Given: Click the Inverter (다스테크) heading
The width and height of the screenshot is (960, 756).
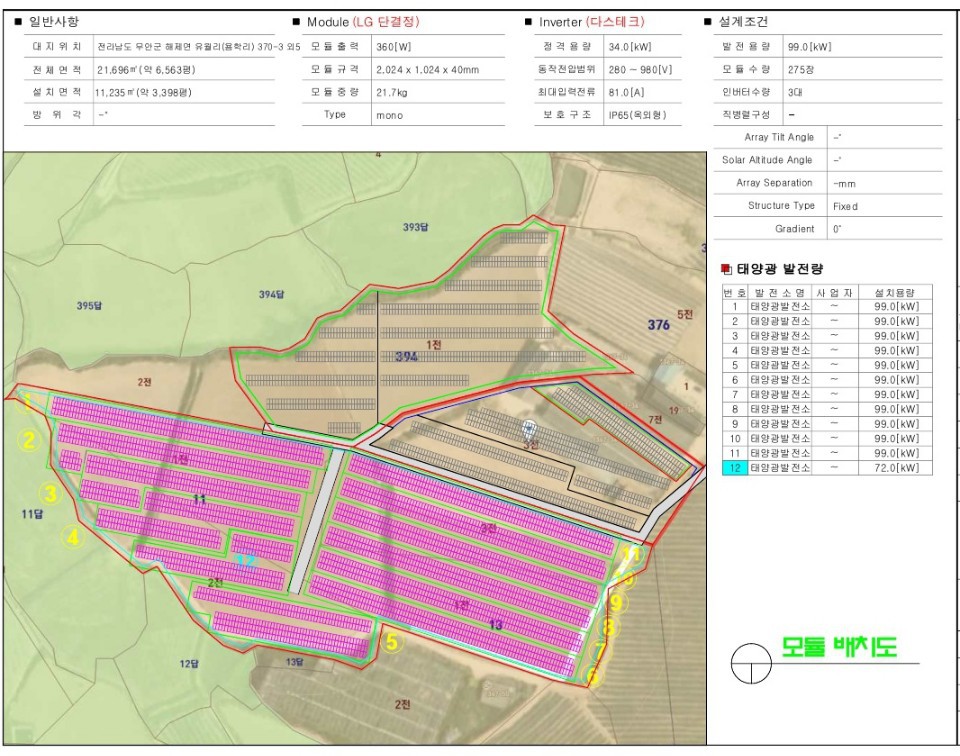Looking at the screenshot, I should click(592, 22).
